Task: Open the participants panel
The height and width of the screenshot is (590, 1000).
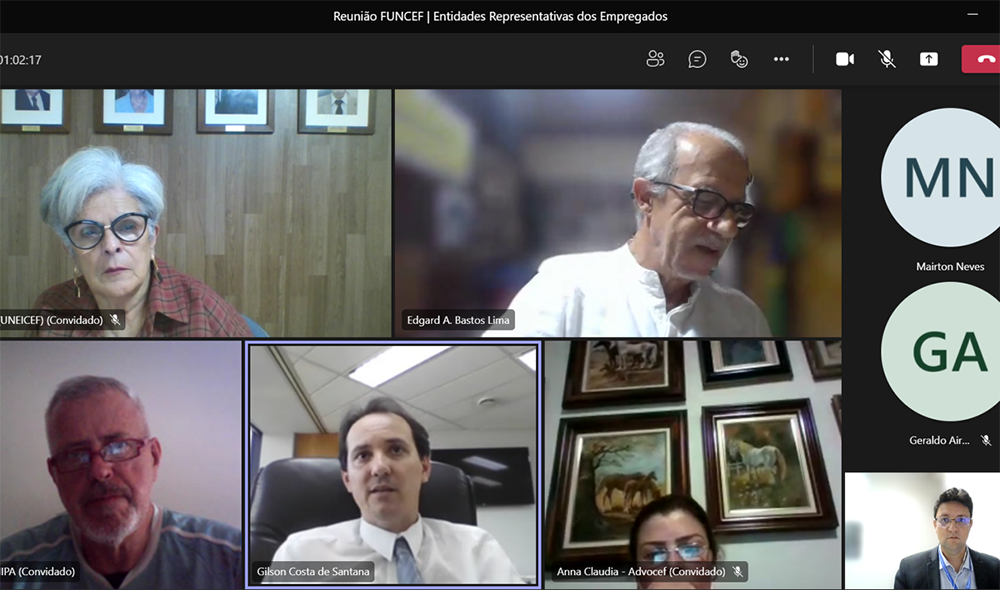Action: click(x=655, y=59)
